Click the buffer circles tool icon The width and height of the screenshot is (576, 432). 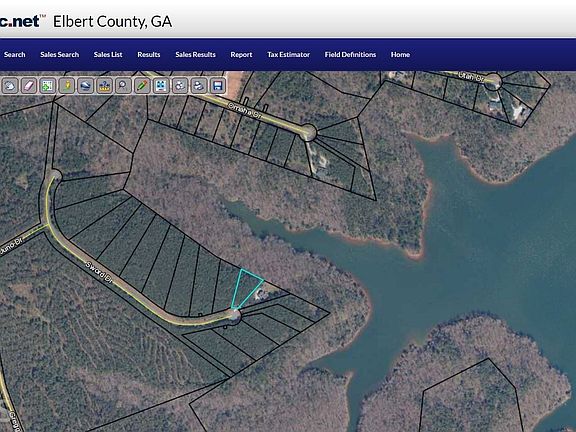[x=180, y=86]
